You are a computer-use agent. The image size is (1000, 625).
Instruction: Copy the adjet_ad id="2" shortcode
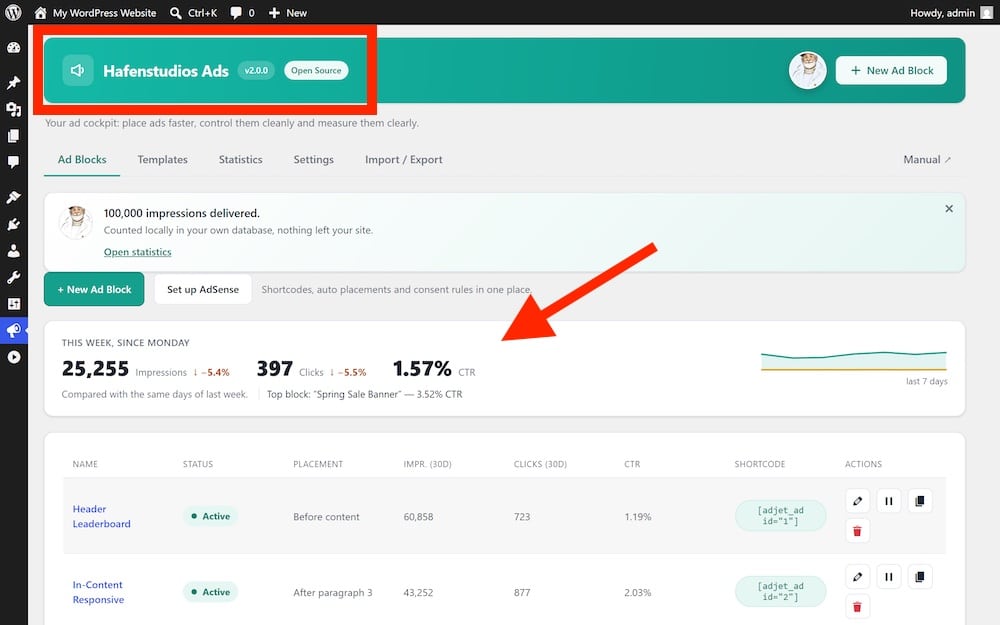pyautogui.click(x=781, y=592)
